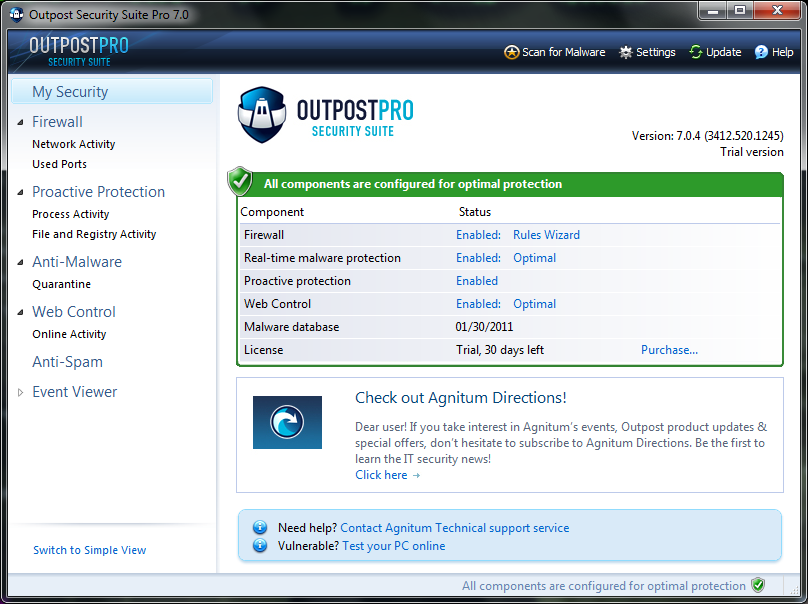Viewport: 808px width, 604px height.
Task: Click Optimal link for Real-time malware protection
Action: [534, 258]
